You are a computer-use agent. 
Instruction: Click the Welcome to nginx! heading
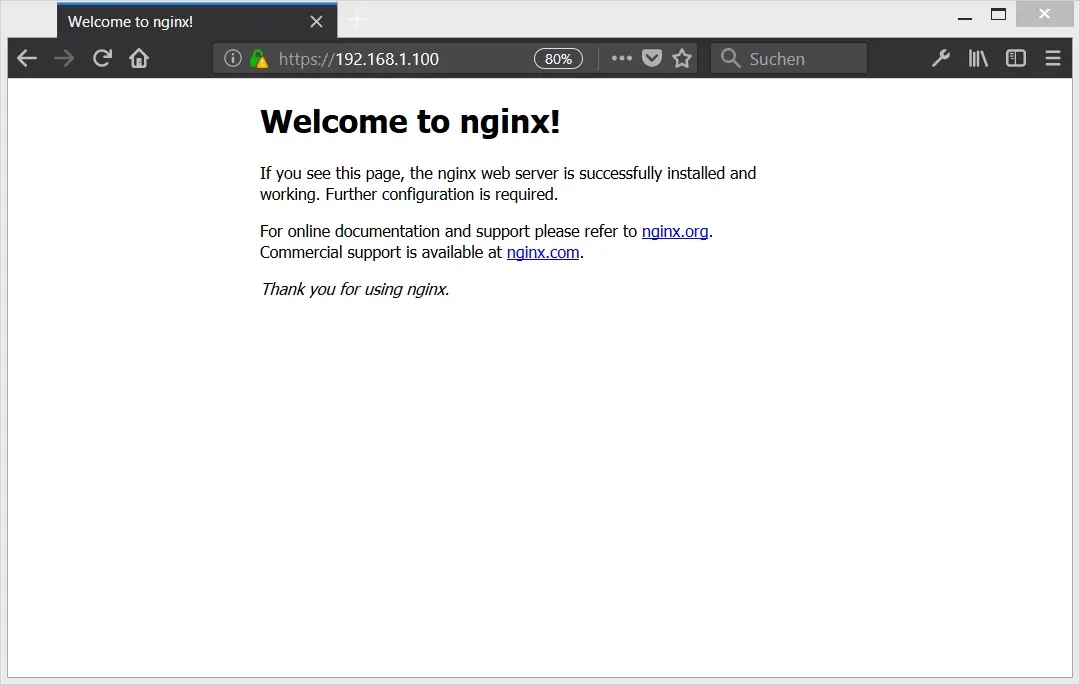(410, 122)
